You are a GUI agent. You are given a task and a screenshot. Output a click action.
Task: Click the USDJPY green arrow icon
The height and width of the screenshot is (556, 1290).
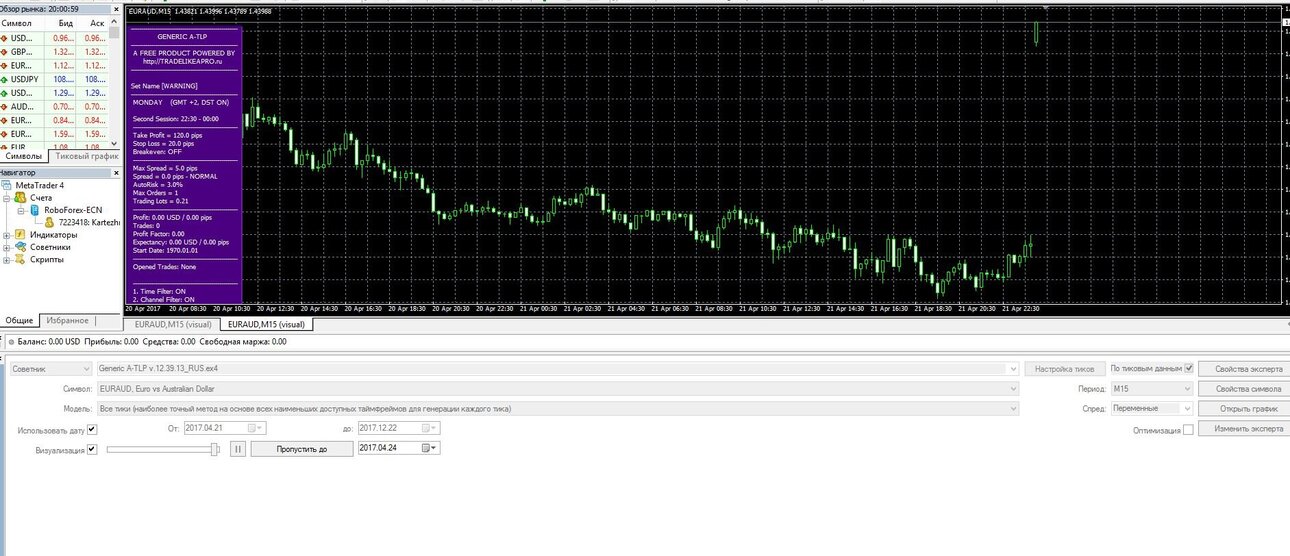tap(5, 79)
